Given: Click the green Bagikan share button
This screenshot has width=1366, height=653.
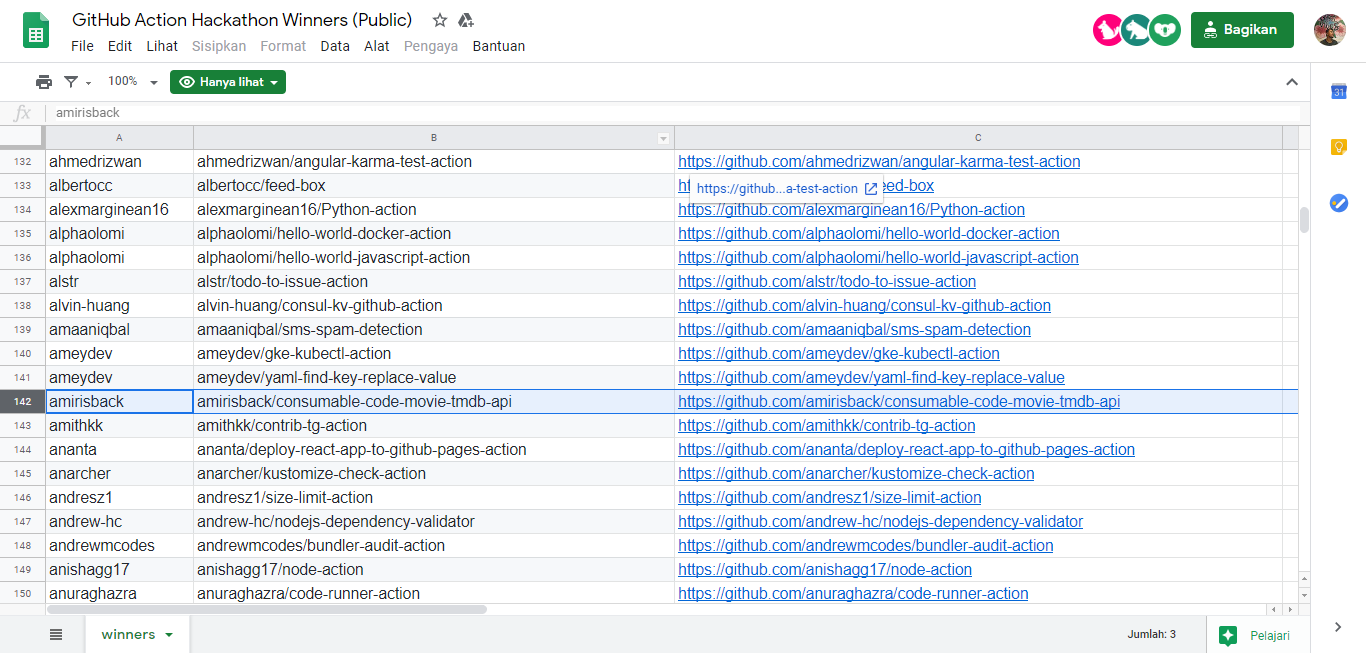Looking at the screenshot, I should (x=1241, y=30).
